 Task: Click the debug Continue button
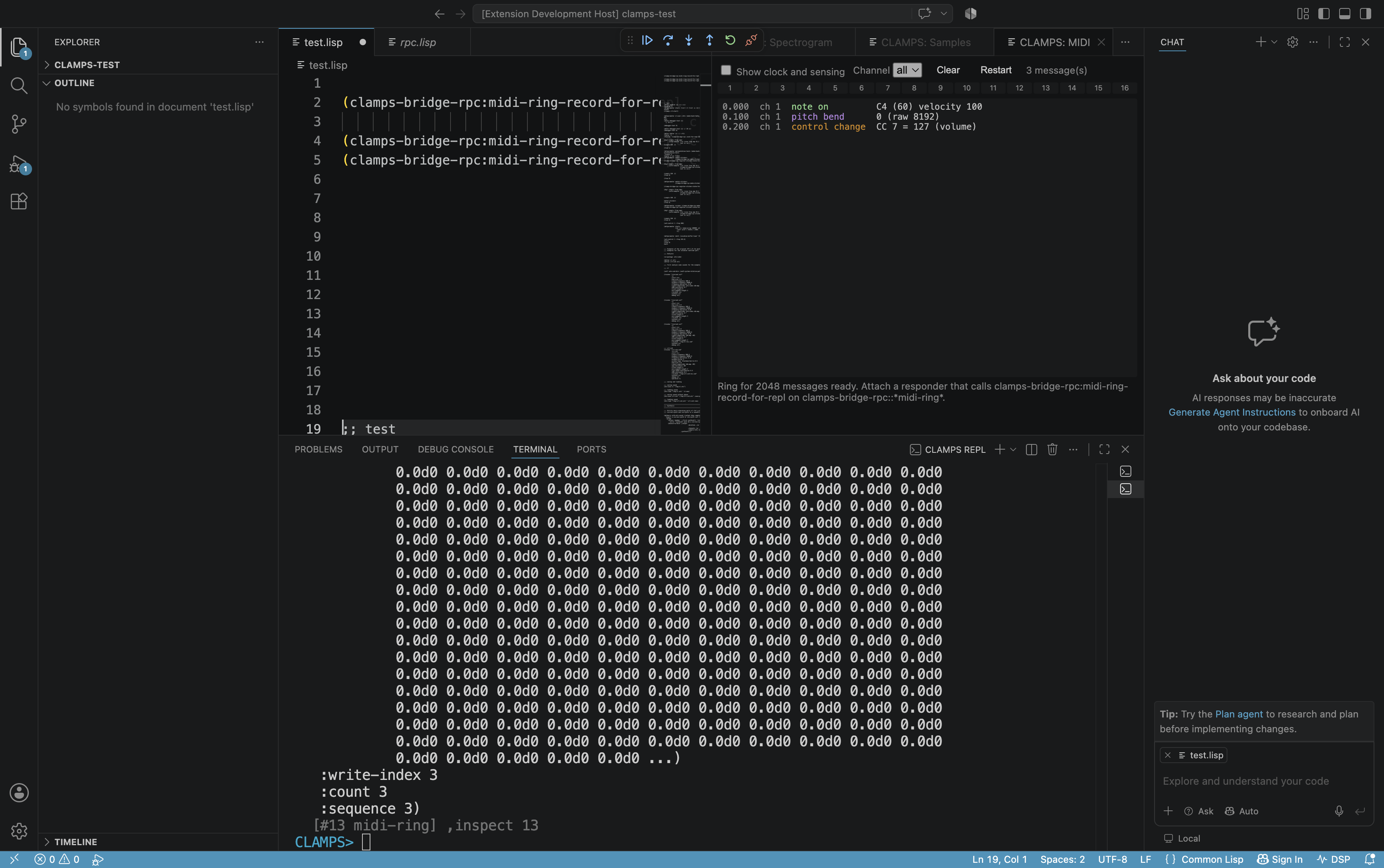tap(647, 40)
